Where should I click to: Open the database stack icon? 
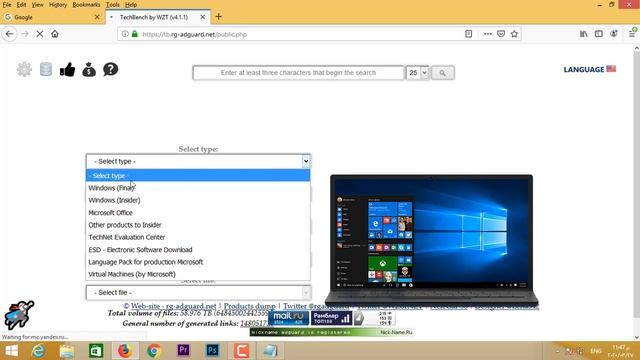(x=46, y=69)
